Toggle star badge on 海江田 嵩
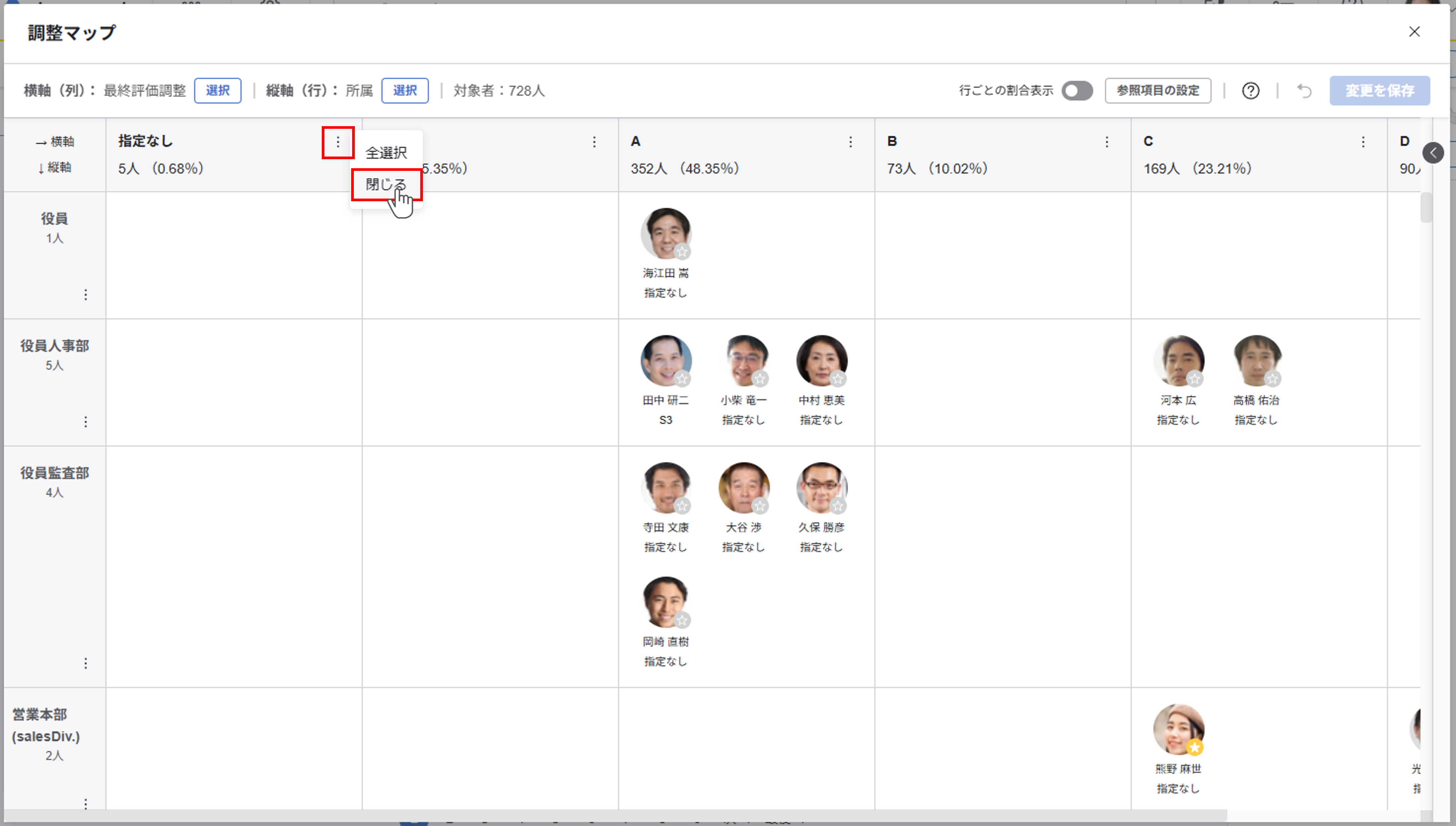This screenshot has width=1456, height=826. (682, 251)
